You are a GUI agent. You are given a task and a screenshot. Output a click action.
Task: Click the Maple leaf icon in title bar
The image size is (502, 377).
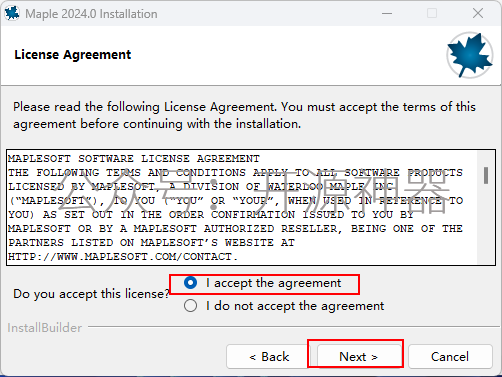coord(12,13)
